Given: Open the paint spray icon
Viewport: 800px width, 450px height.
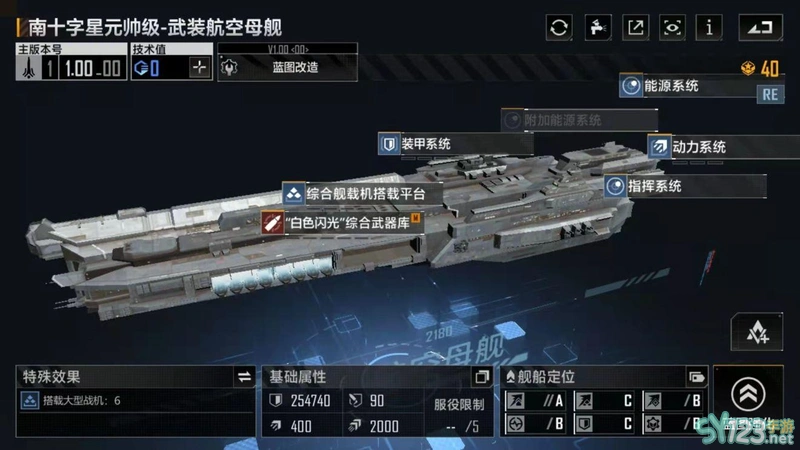Looking at the screenshot, I should pos(597,27).
